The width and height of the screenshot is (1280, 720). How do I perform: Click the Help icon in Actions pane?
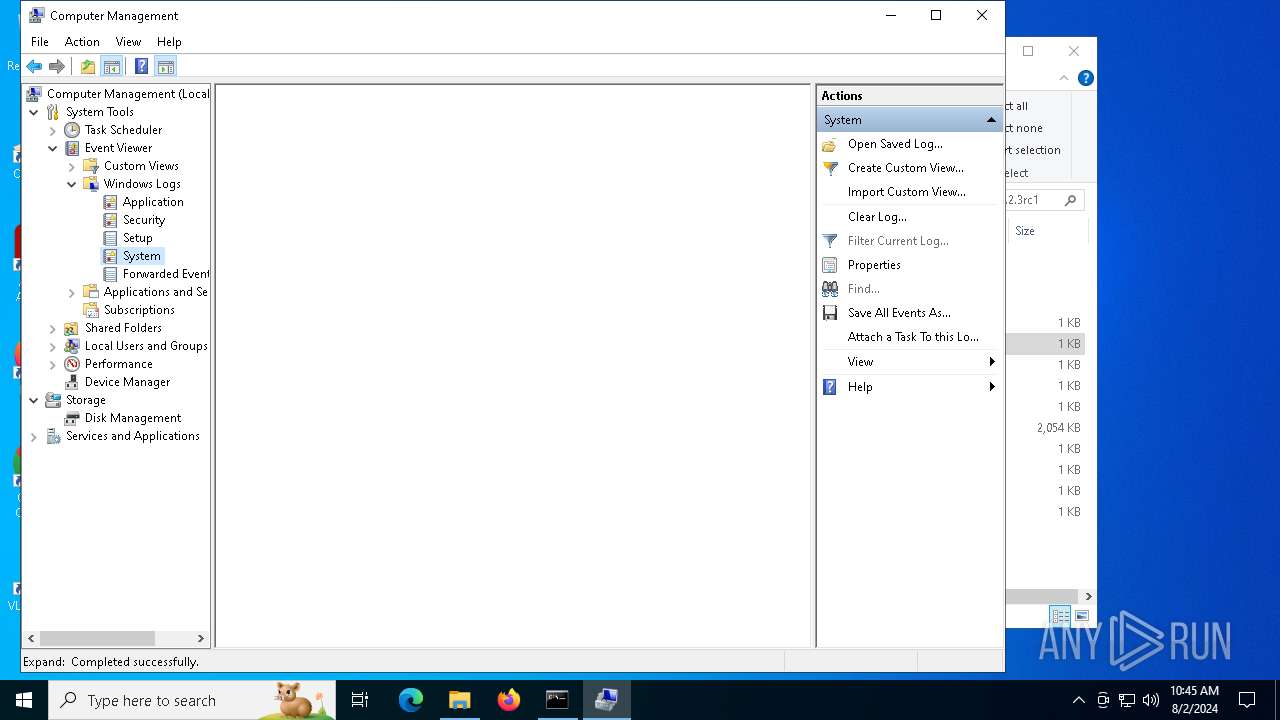click(x=829, y=387)
